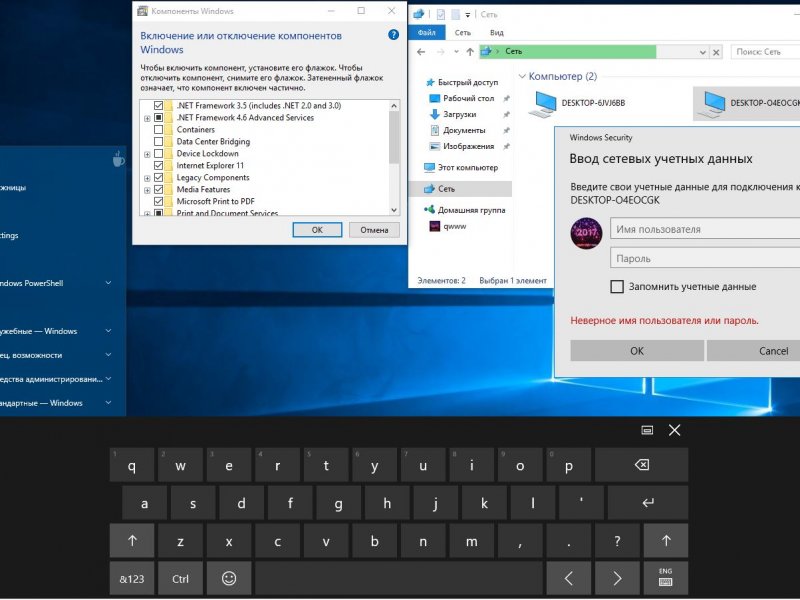Move cursor left with keyboard arrow
Viewport: 800px width, 600px height.
pos(568,578)
